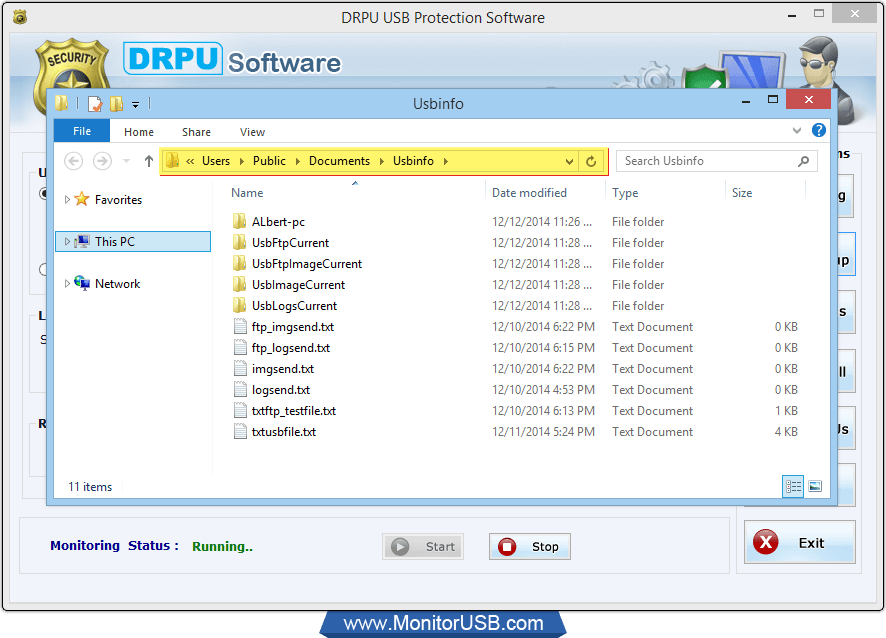The image size is (886, 638).
Task: Click the Back navigation arrow
Action: point(73,161)
